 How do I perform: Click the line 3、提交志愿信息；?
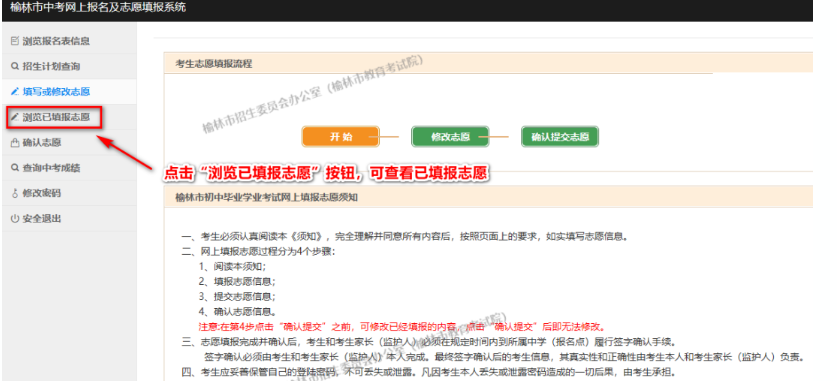pos(237,296)
